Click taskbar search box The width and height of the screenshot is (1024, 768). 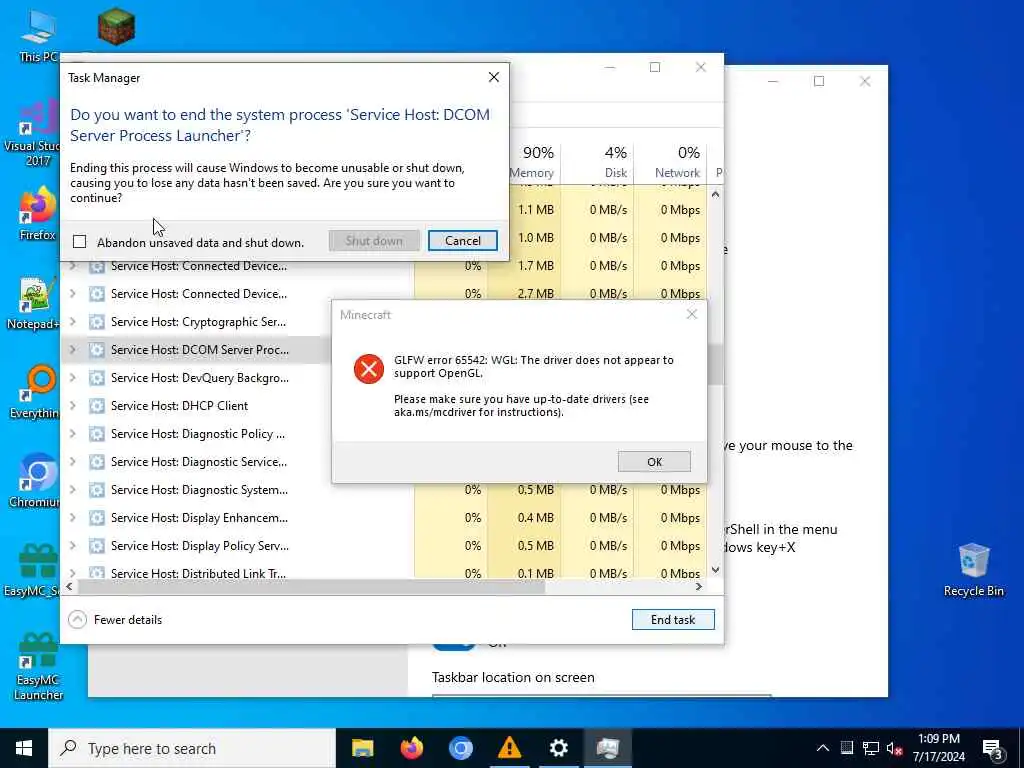pyautogui.click(x=192, y=748)
